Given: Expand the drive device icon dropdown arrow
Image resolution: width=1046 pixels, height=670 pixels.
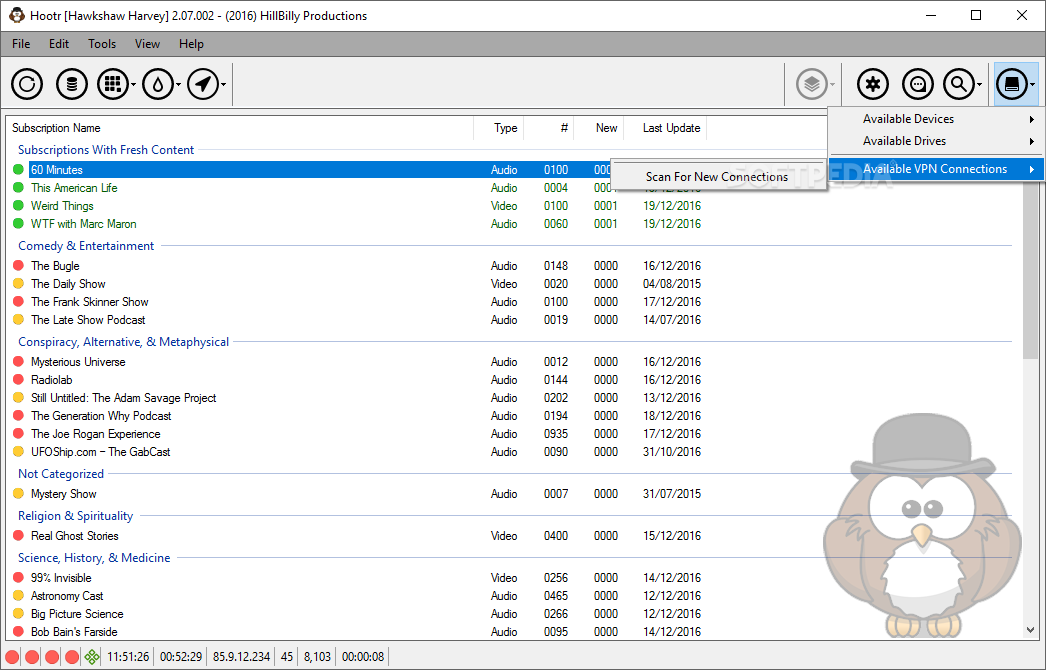Looking at the screenshot, I should [x=1033, y=85].
